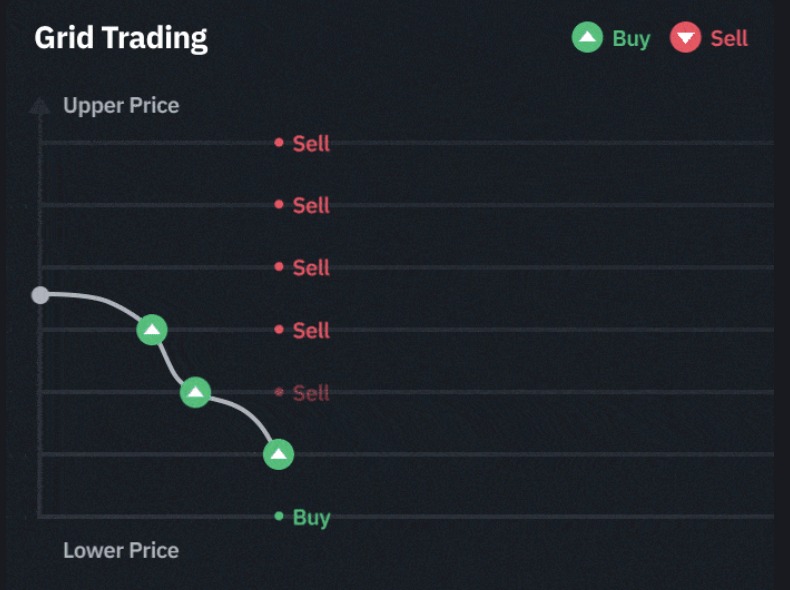
Task: Select the topmost Sell grid label
Action: tap(311, 144)
